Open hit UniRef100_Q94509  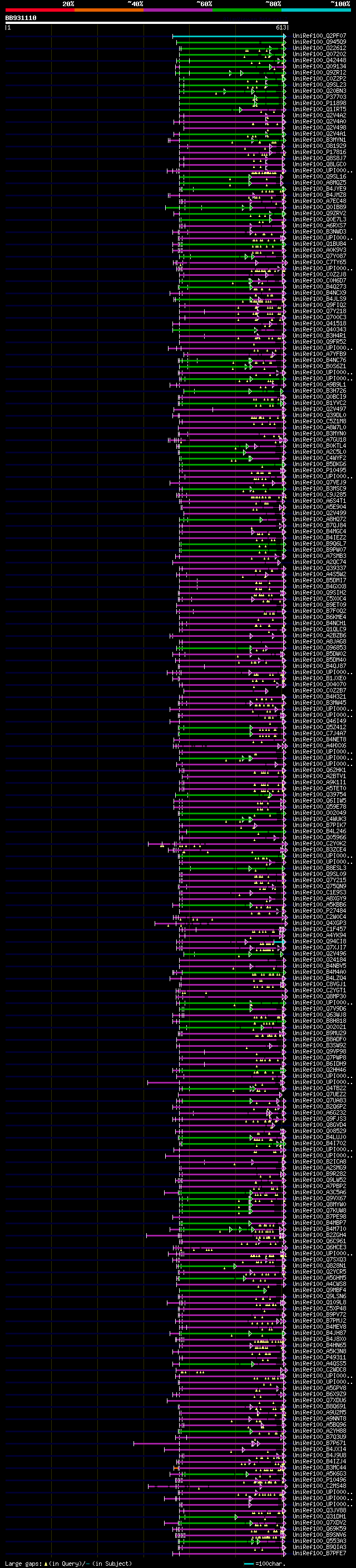click(x=319, y=42)
